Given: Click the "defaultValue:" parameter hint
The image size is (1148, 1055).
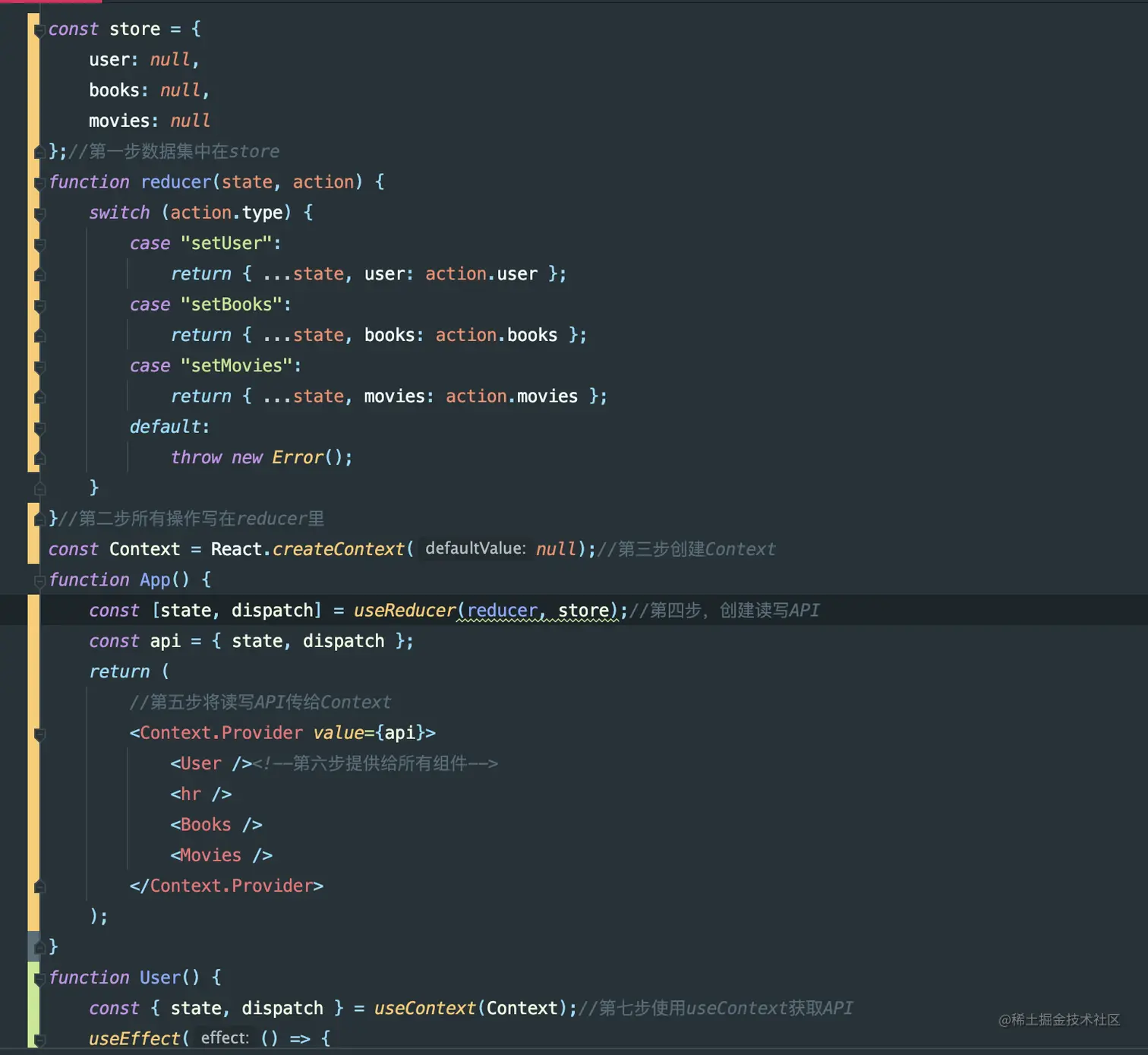Looking at the screenshot, I should coord(475,548).
